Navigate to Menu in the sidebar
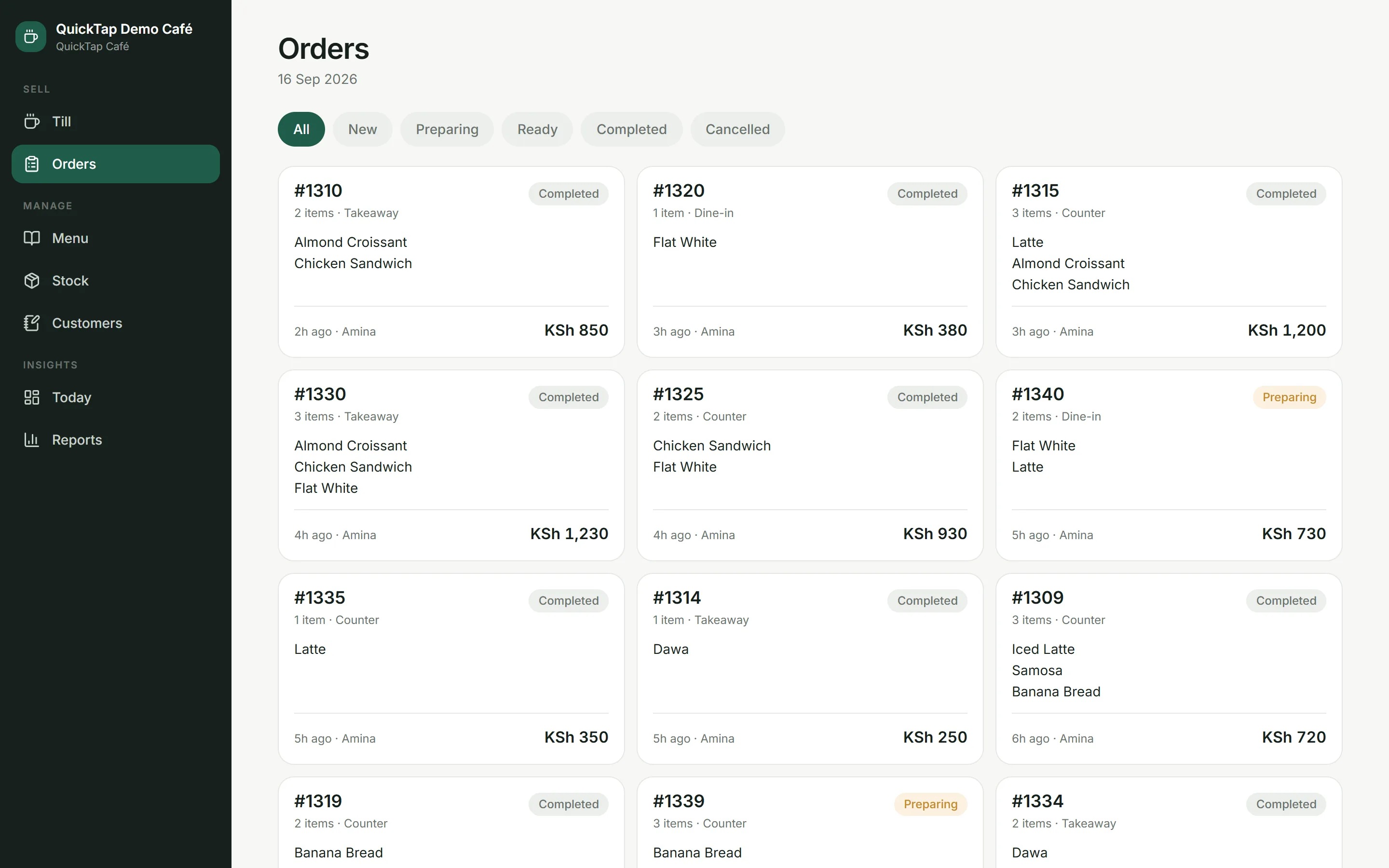 pos(115,238)
